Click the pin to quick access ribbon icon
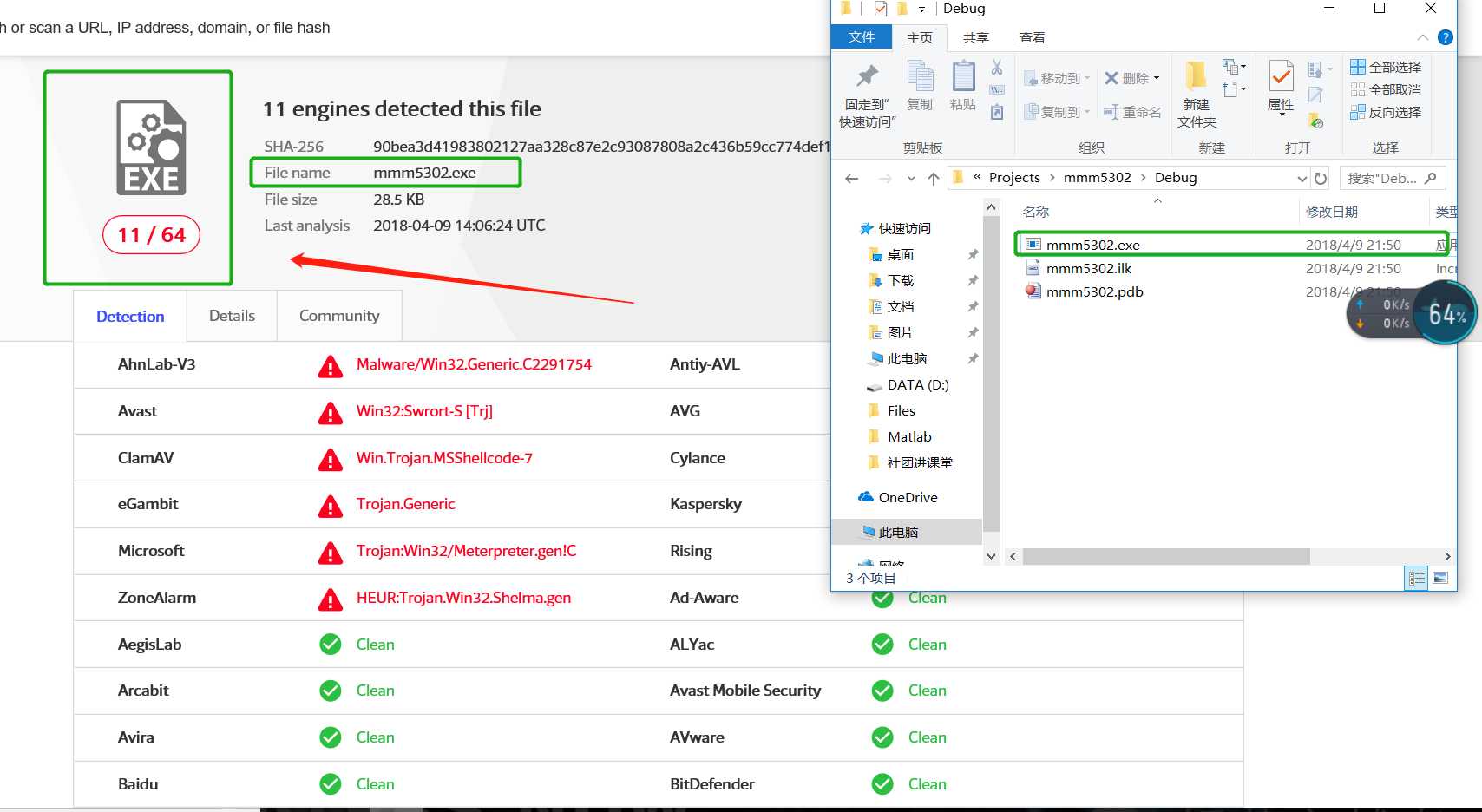Viewport: 1482px width, 812px height. coord(867,76)
